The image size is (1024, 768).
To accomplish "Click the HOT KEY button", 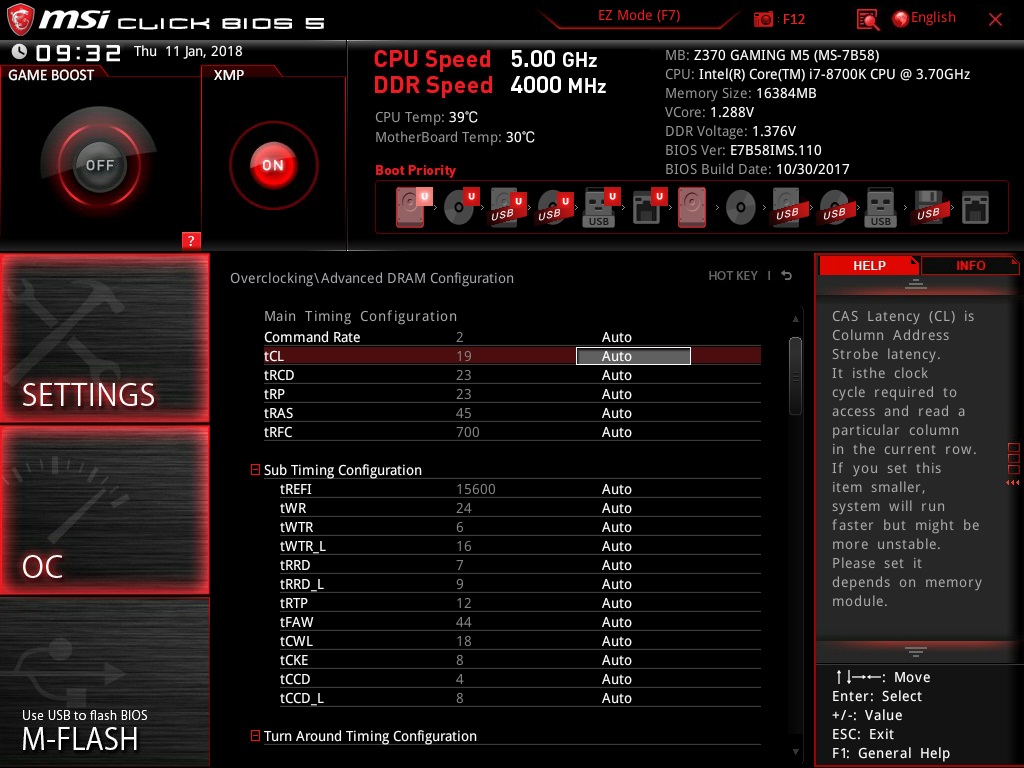I will [x=733, y=276].
